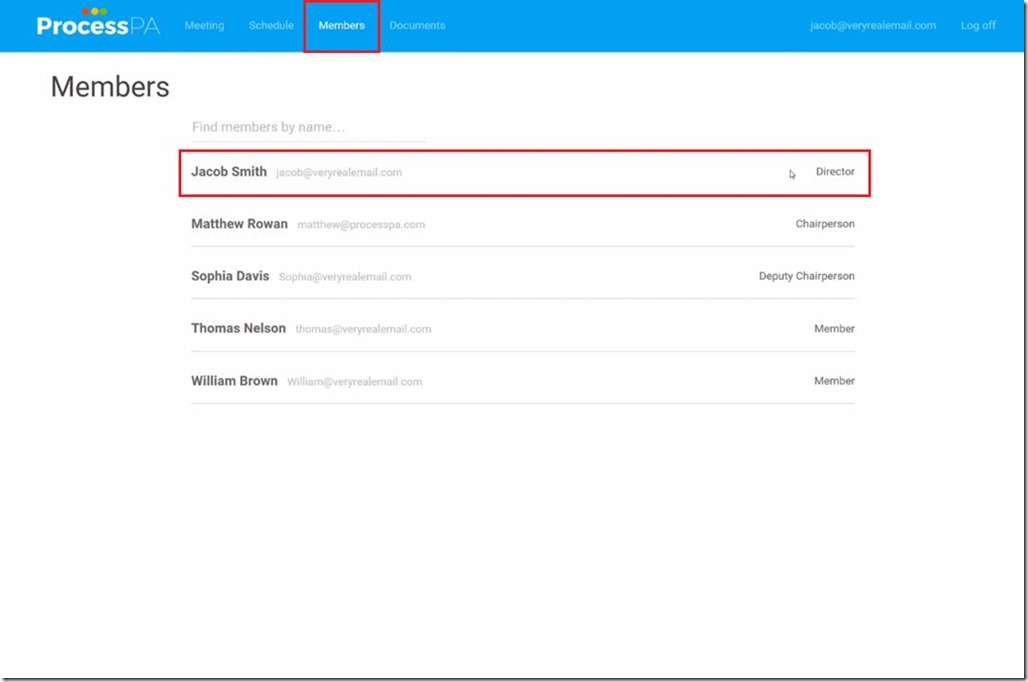Click the matthew@processpa.com email address
Viewport: 1028px width, 682px height.
point(361,225)
